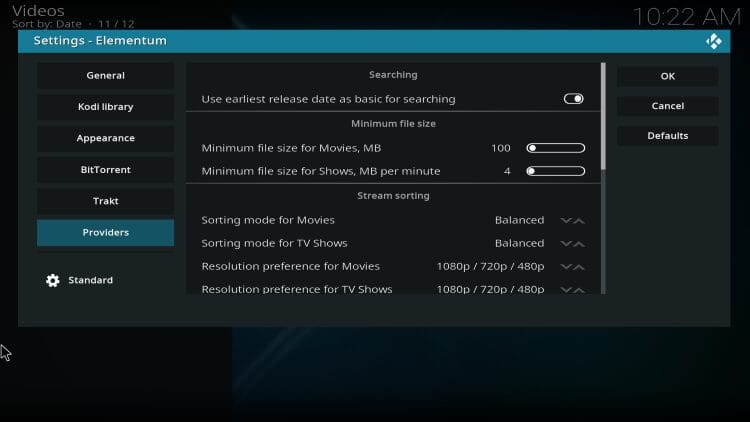Image resolution: width=750 pixels, height=422 pixels.
Task: Click up arrow for Sorting mode for Movies
Action: coord(579,221)
